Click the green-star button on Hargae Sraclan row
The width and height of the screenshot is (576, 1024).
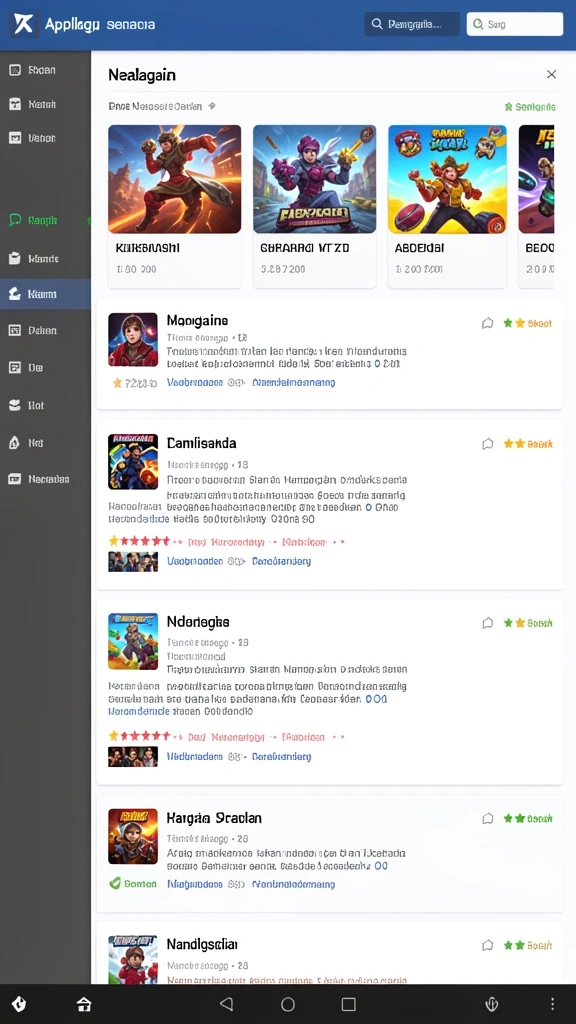coord(528,818)
